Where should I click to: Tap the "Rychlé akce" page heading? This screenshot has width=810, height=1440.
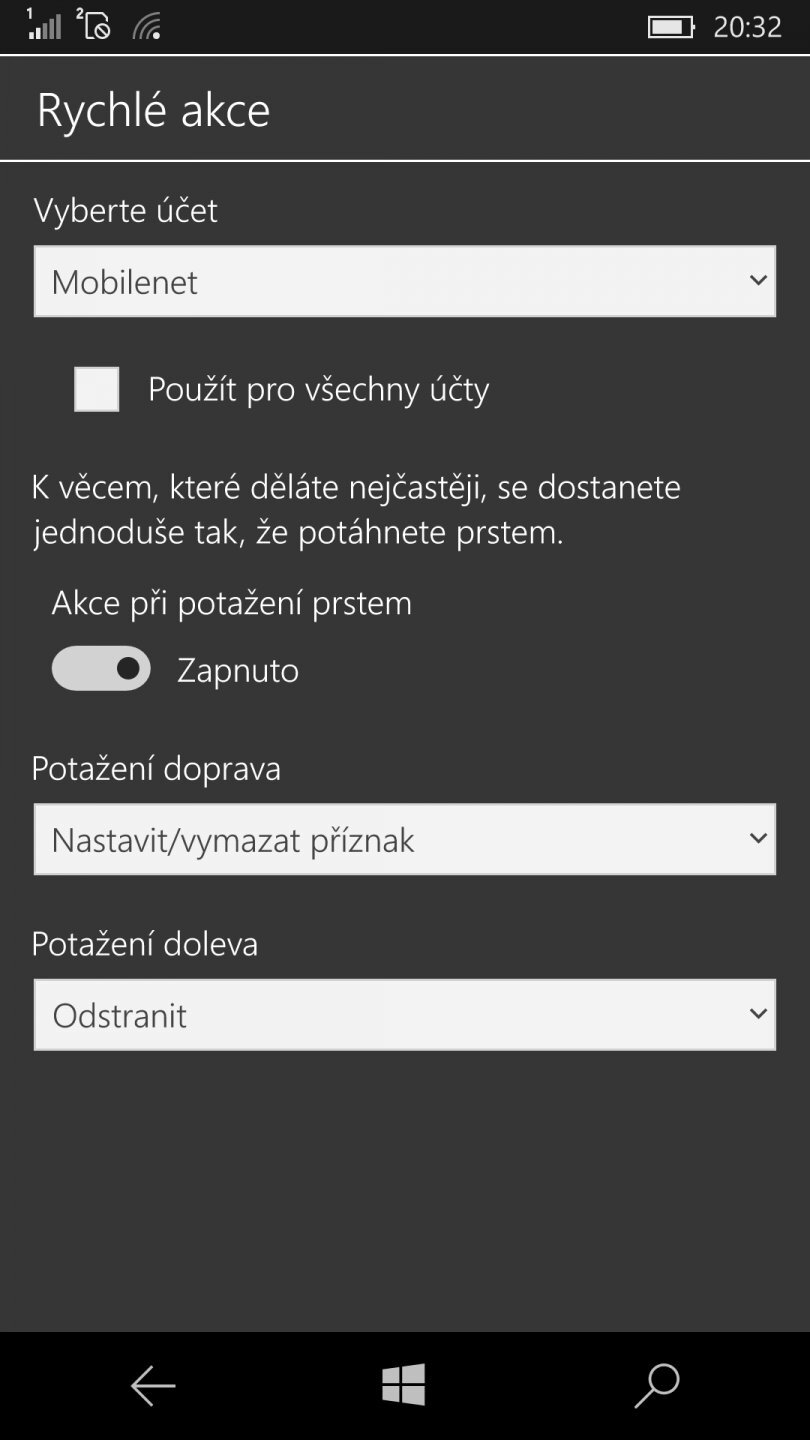[153, 108]
